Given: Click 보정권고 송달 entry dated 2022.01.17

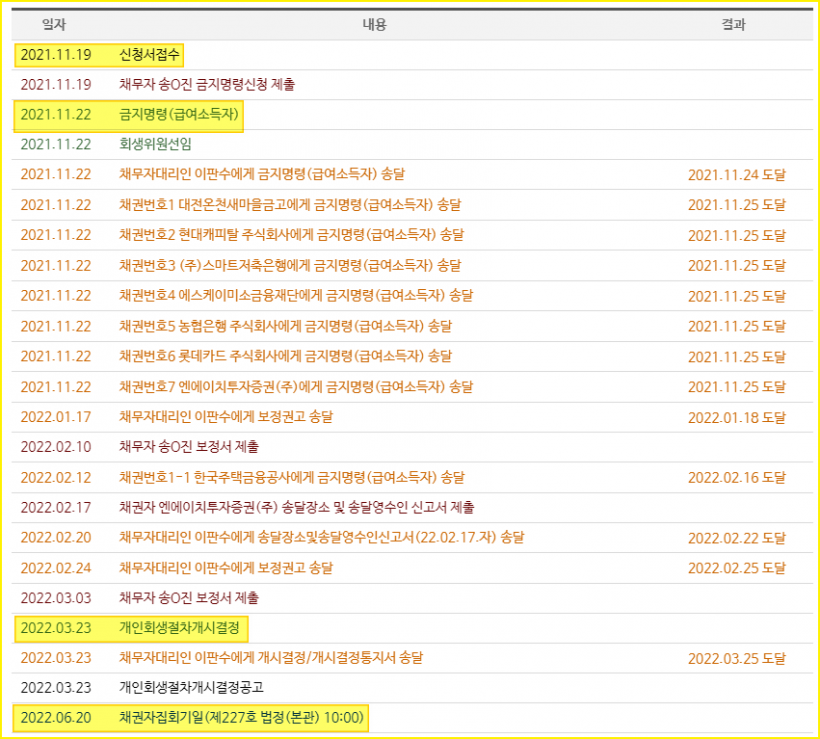Looking at the screenshot, I should 226,417.
